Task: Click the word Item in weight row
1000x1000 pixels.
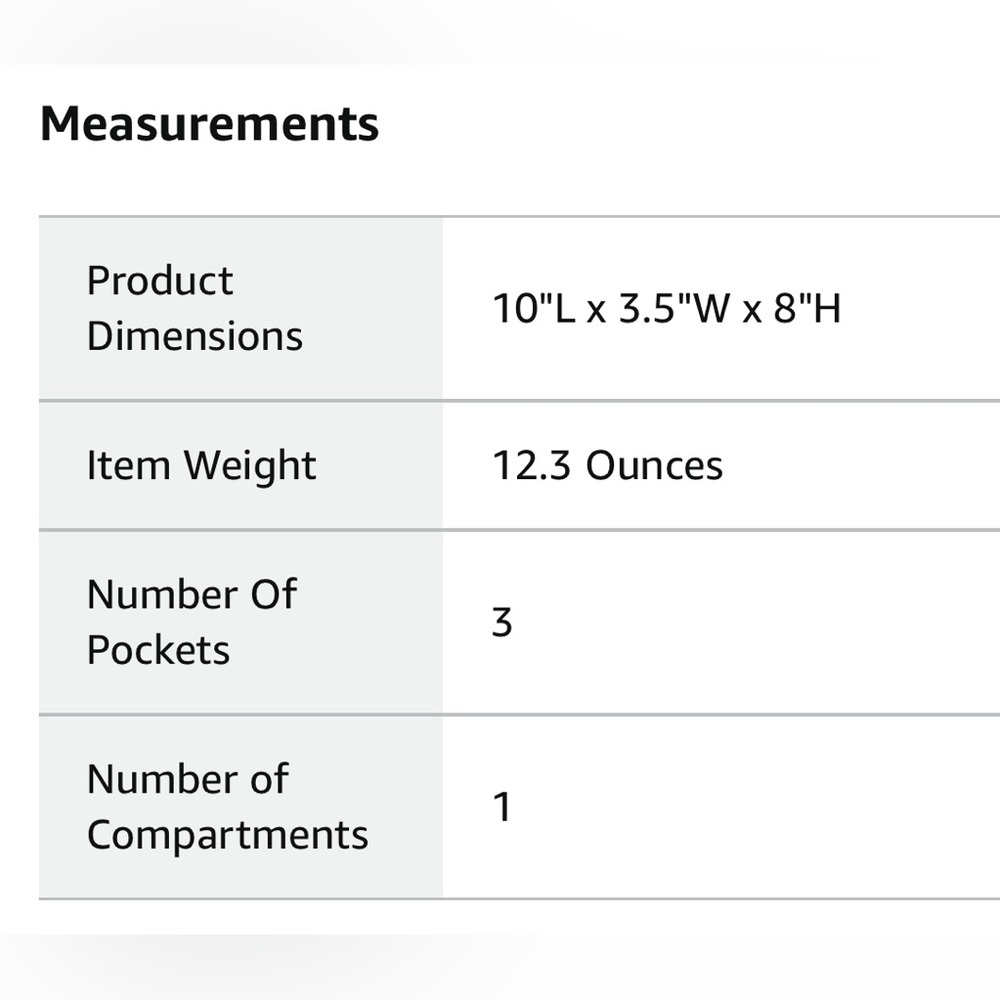Action: (x=128, y=466)
